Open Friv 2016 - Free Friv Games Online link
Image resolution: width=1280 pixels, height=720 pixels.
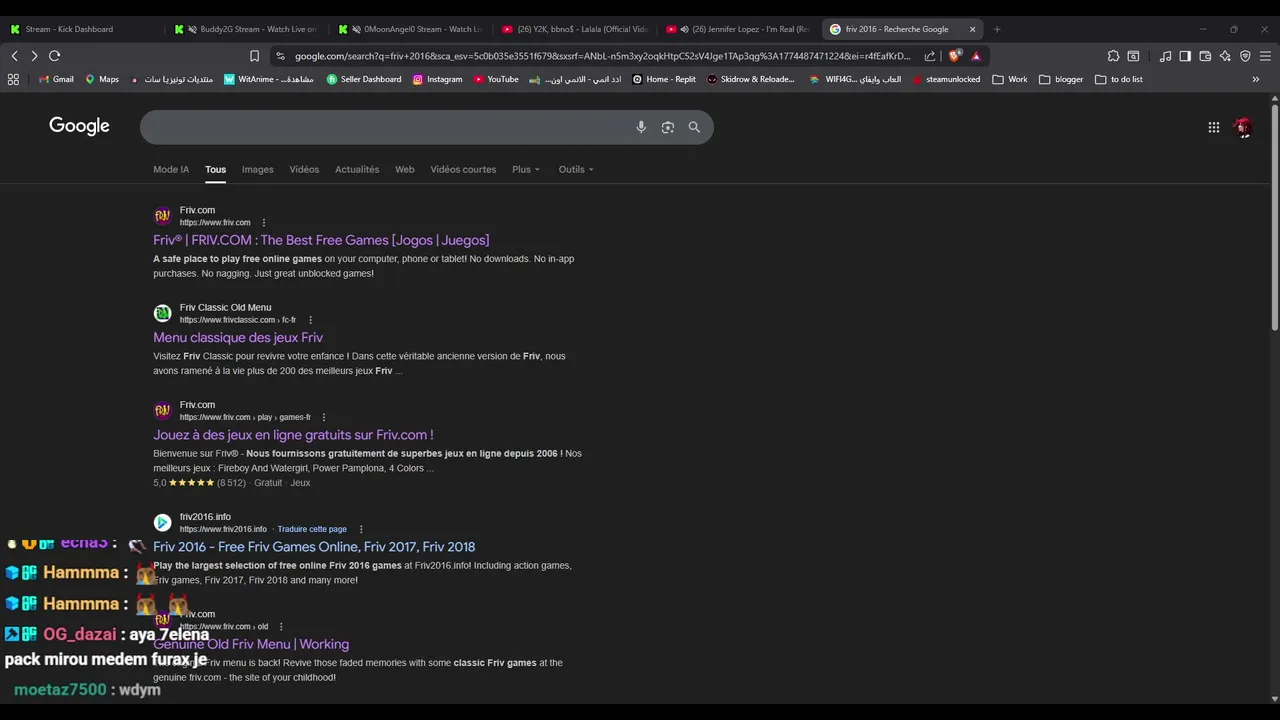pyautogui.click(x=314, y=547)
